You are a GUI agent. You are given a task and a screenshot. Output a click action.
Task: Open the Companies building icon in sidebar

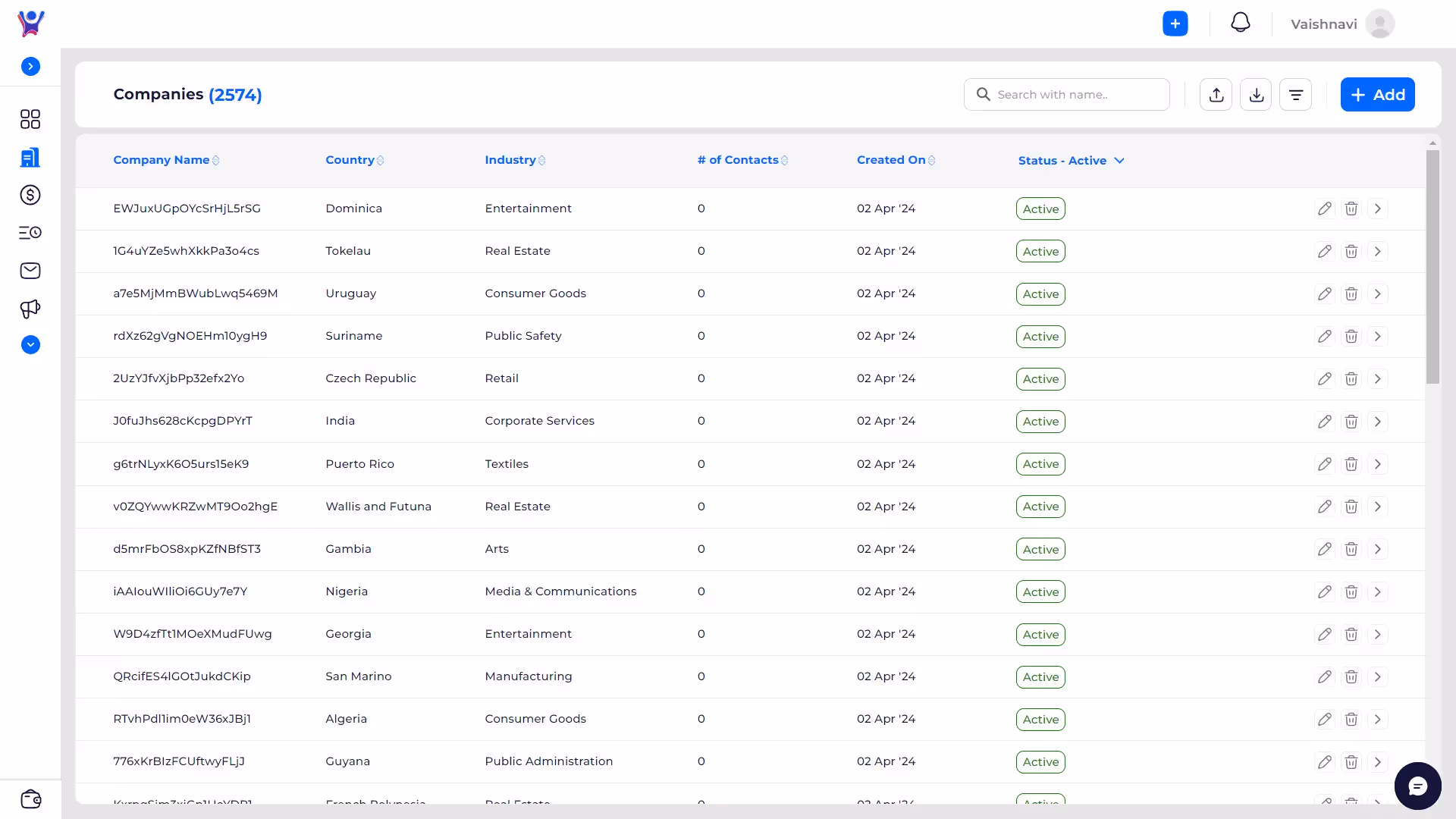tap(30, 158)
